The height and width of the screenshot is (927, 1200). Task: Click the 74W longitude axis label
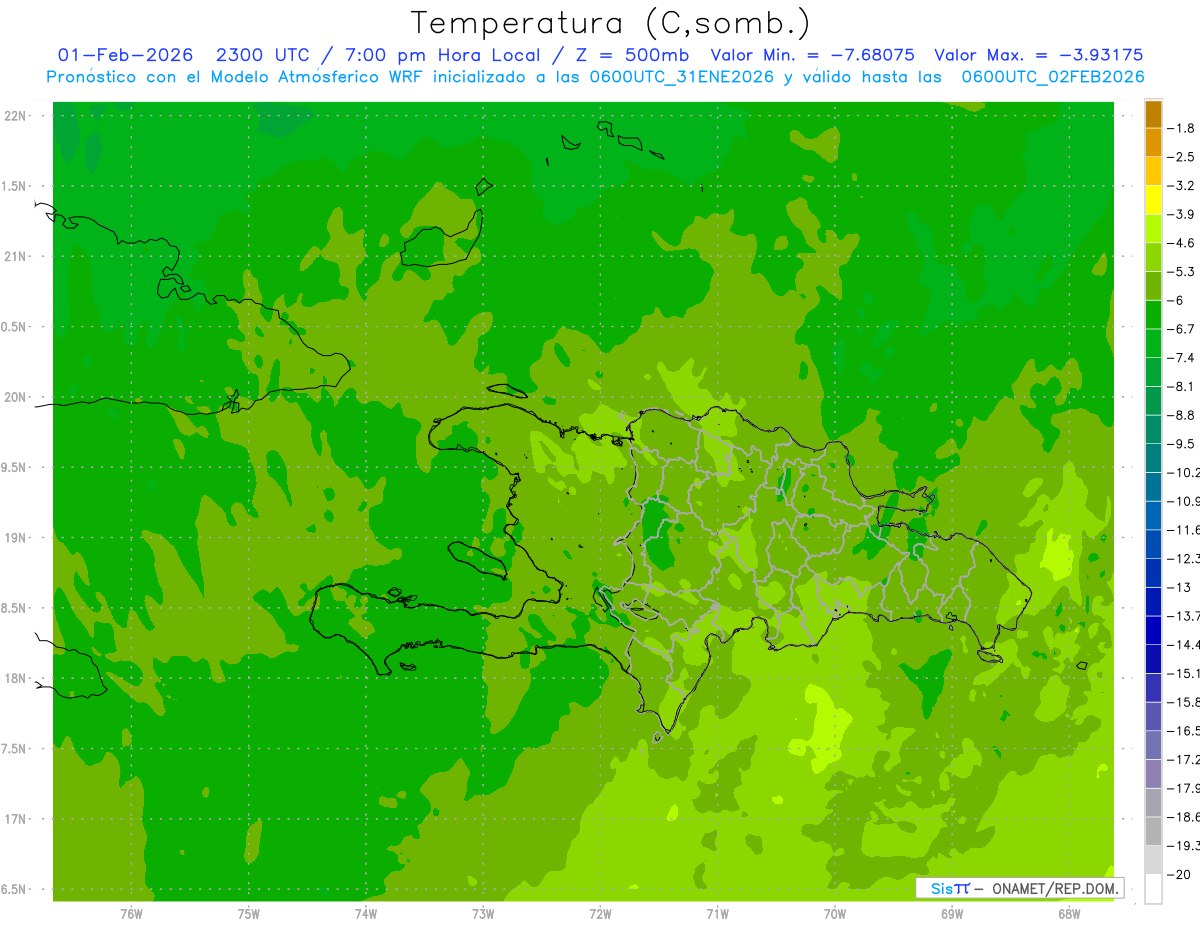366,915
